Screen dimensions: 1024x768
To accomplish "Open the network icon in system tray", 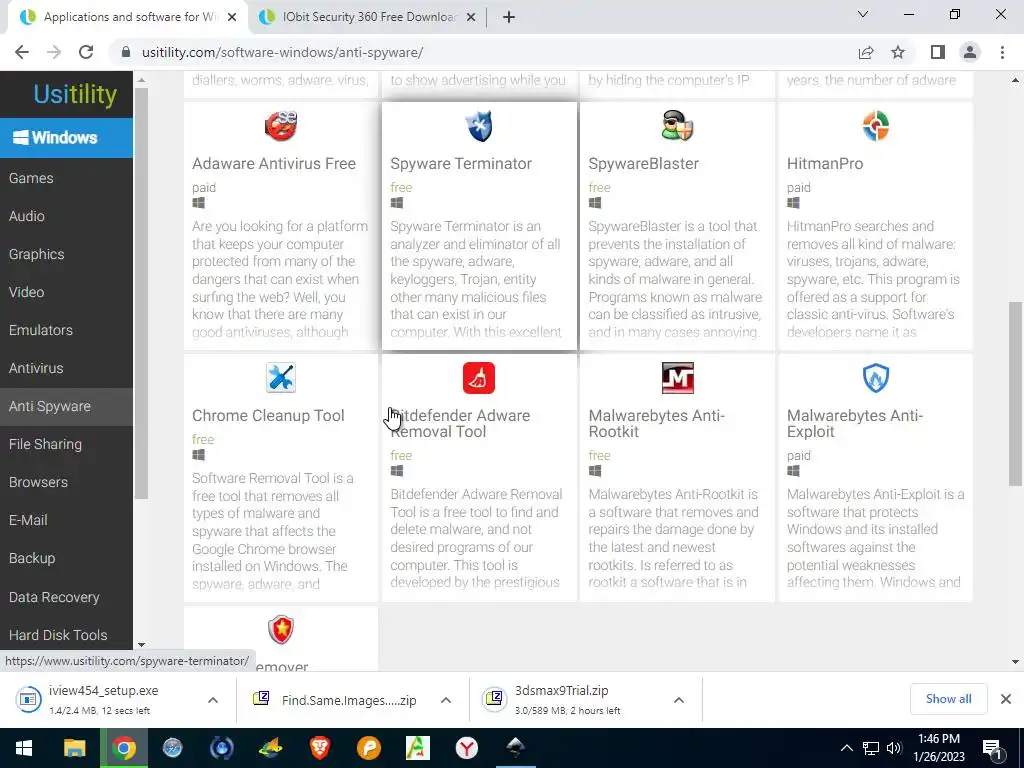I will (871, 748).
